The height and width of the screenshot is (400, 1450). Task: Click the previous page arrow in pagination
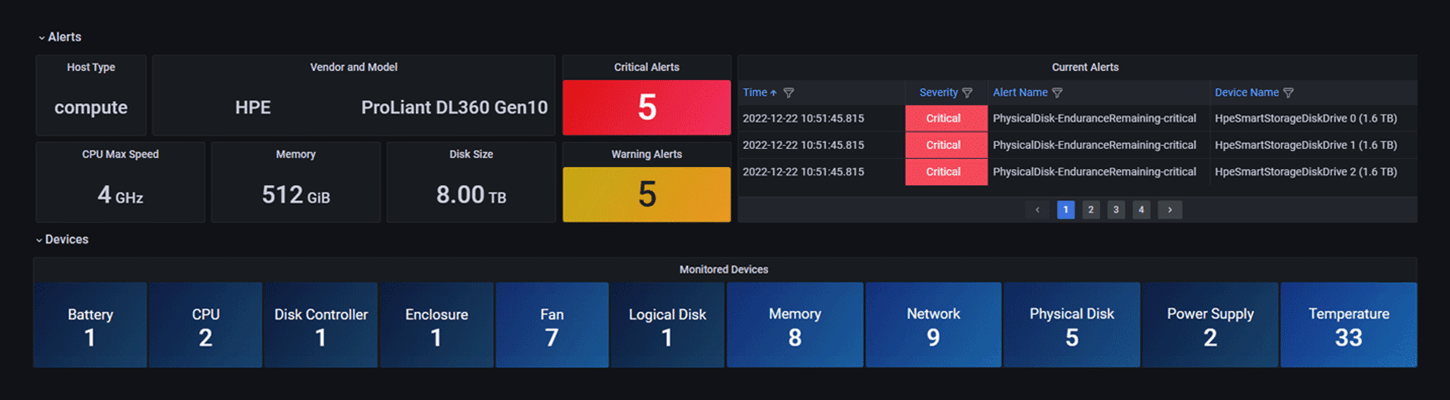pyautogui.click(x=1038, y=210)
